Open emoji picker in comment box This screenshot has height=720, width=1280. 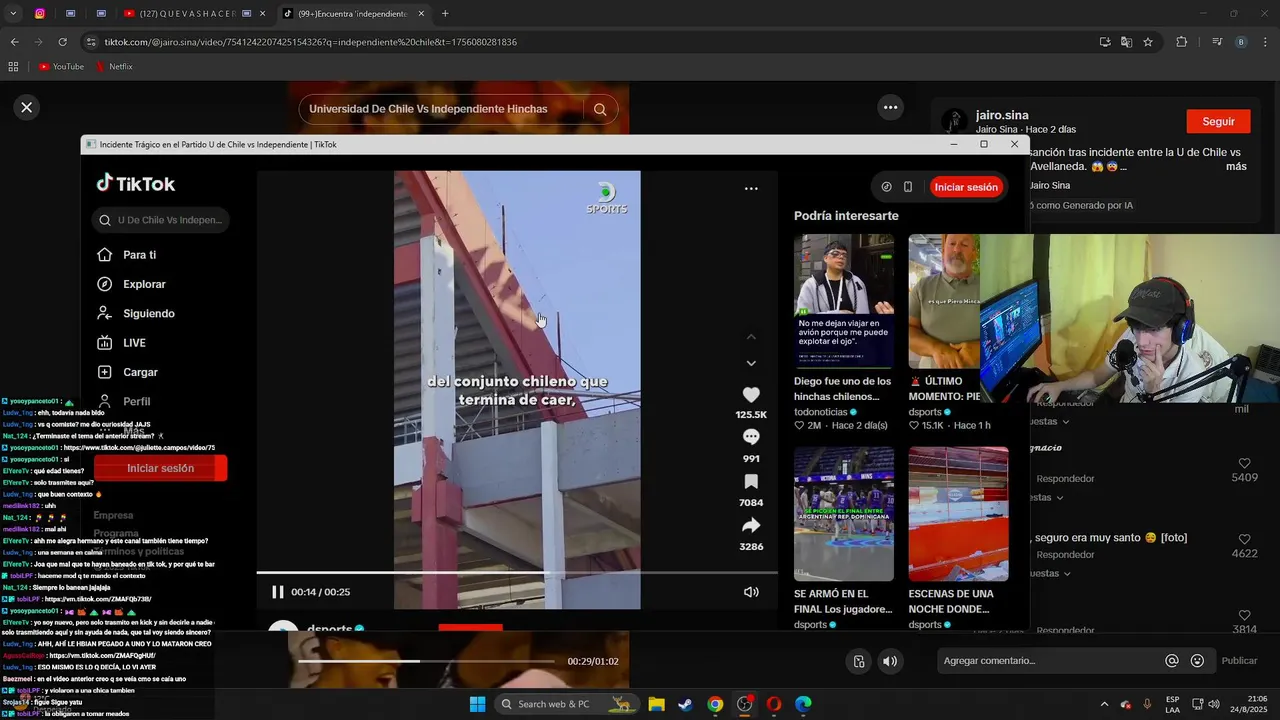click(x=1197, y=661)
